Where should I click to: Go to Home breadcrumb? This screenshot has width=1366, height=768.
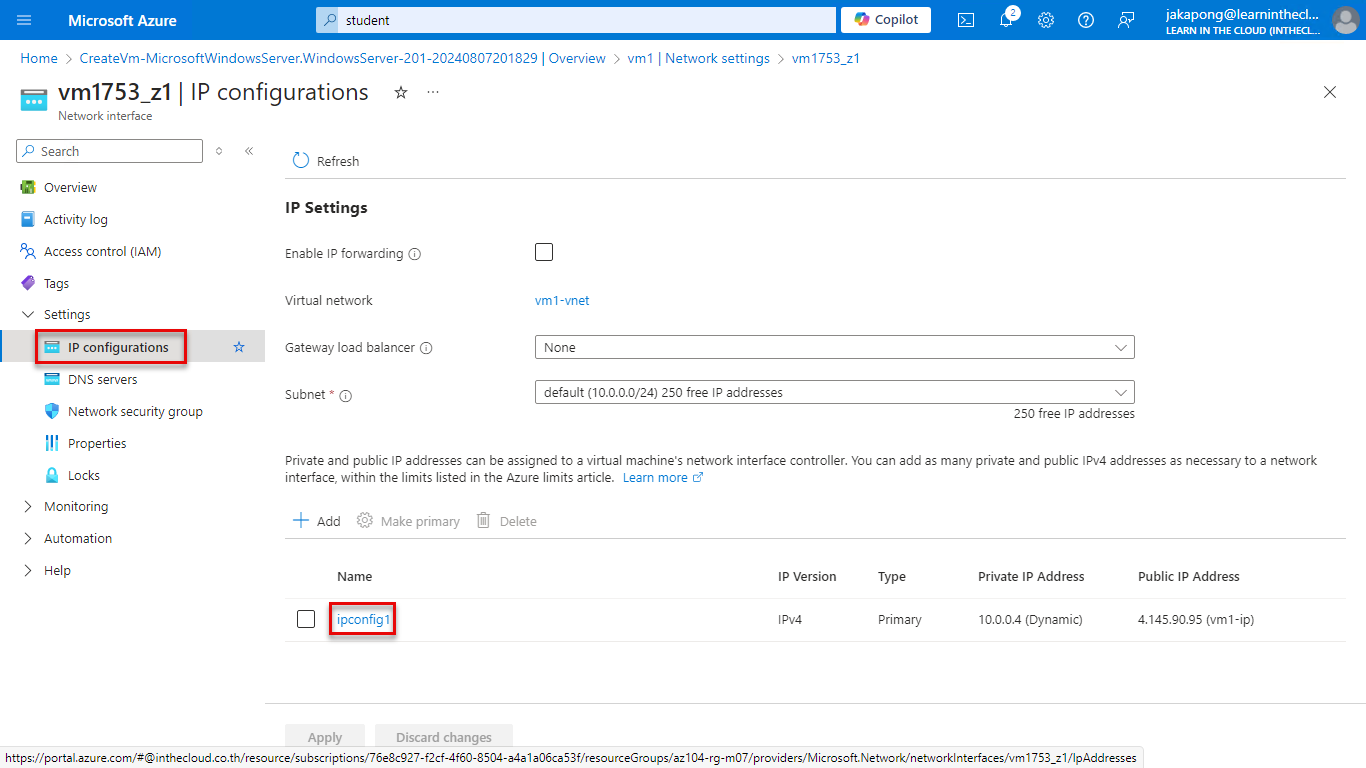click(39, 58)
